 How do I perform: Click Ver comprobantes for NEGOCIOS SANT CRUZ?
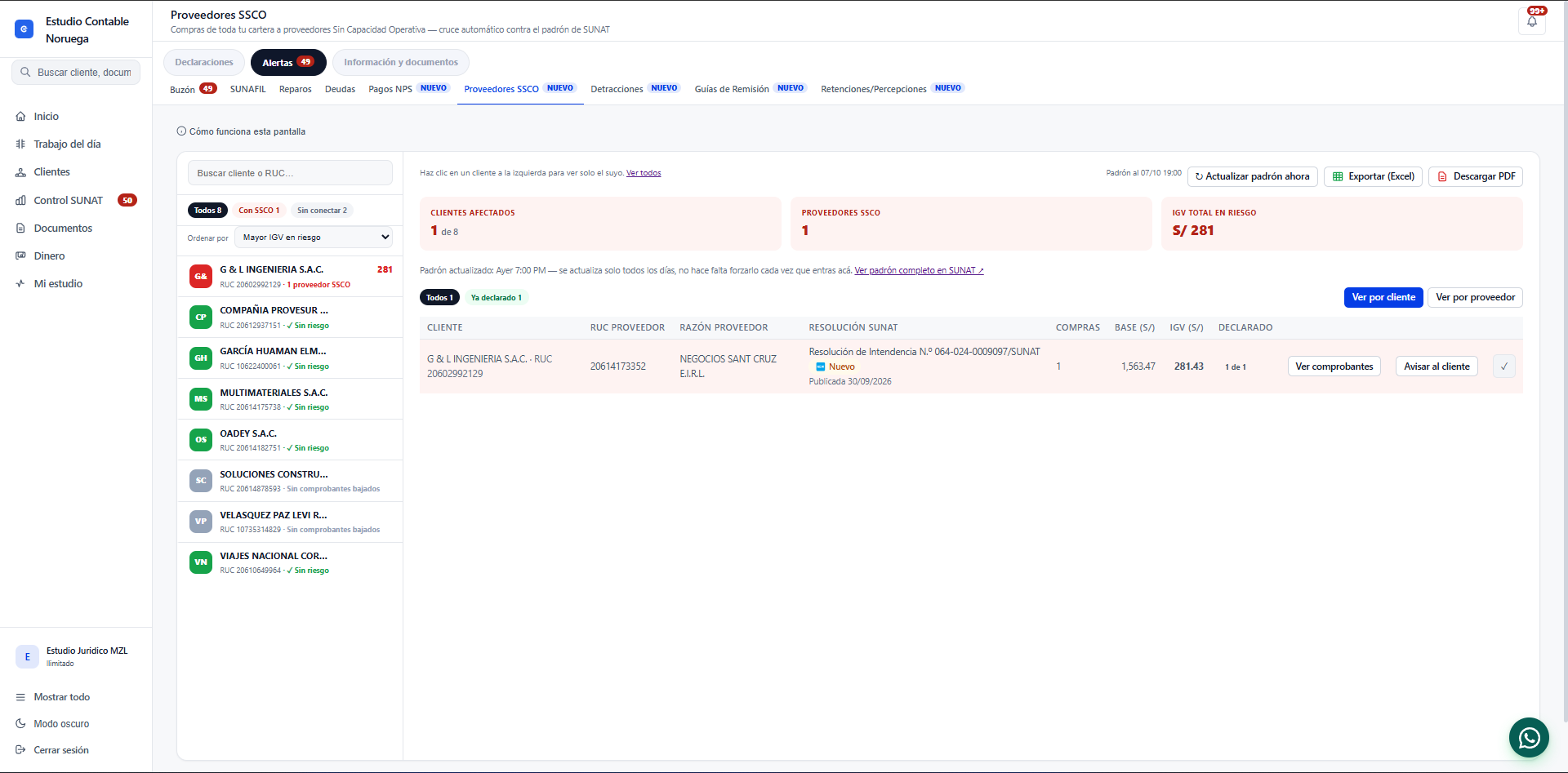pyautogui.click(x=1334, y=367)
